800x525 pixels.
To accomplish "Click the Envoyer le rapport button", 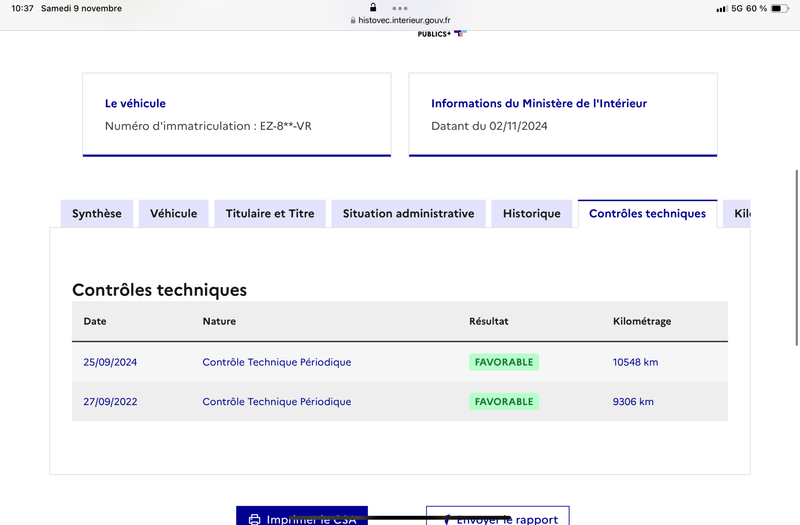I will [x=497, y=516].
